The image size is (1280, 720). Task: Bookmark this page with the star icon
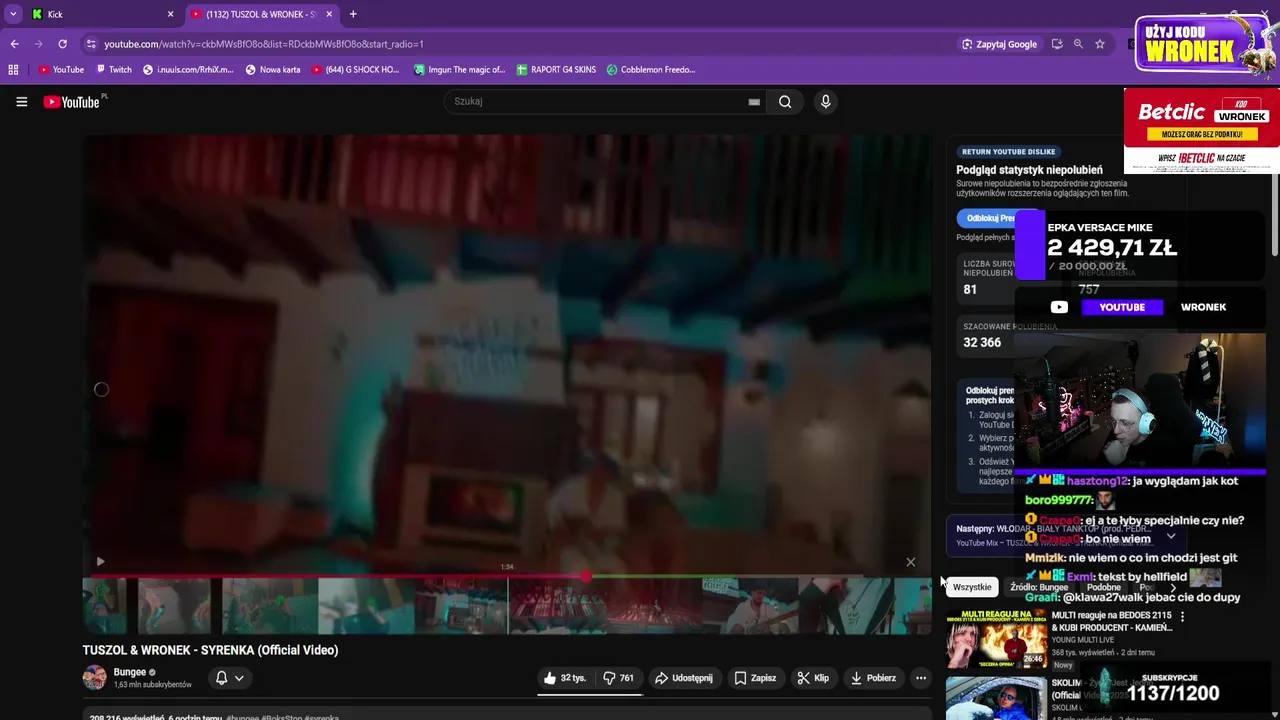(x=1100, y=44)
